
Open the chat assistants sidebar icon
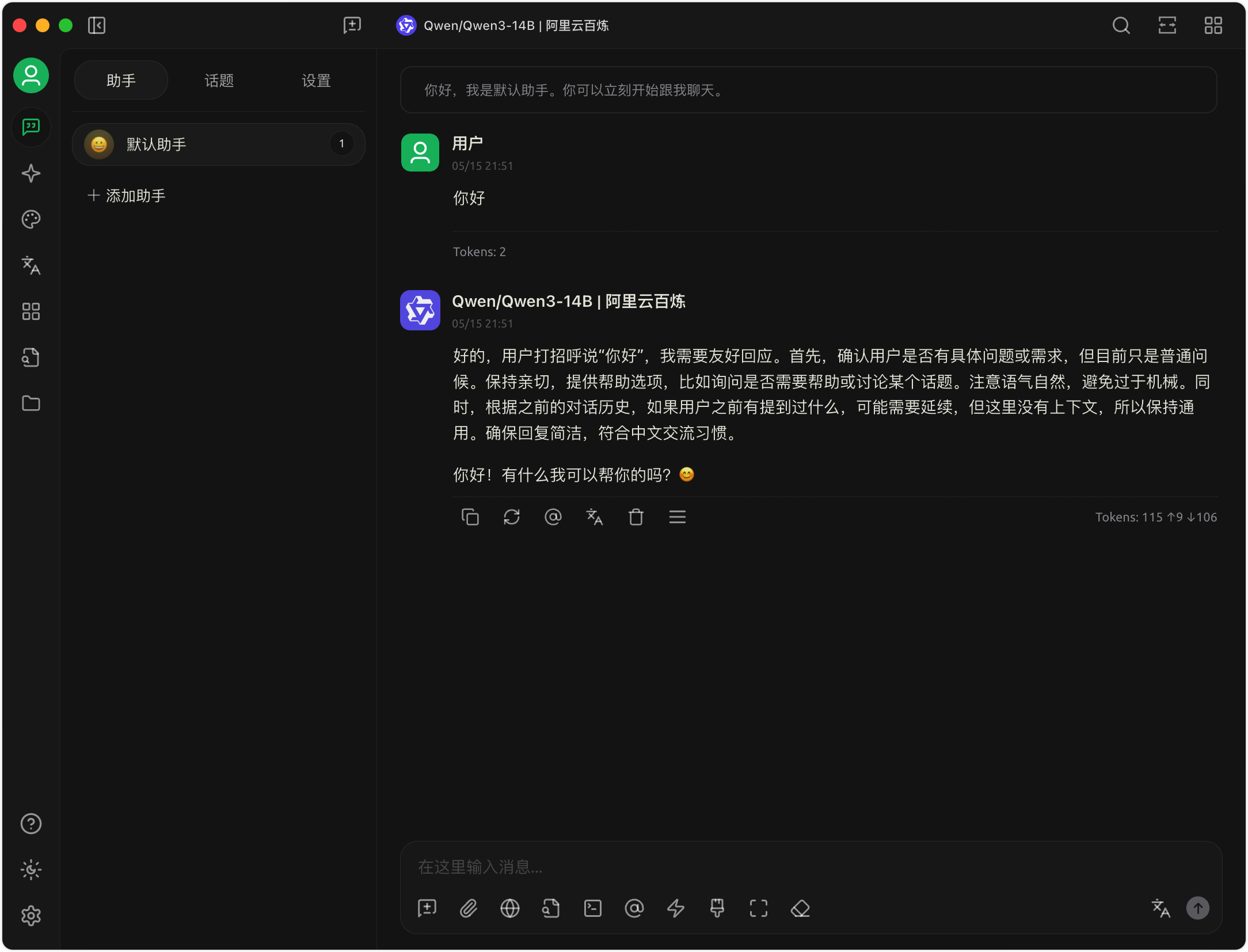[x=31, y=127]
